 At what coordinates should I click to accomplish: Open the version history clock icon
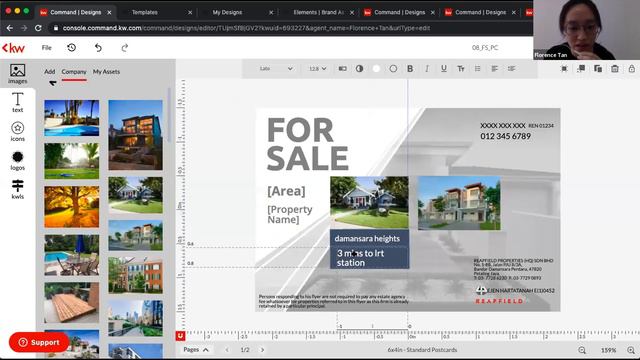(x=71, y=48)
